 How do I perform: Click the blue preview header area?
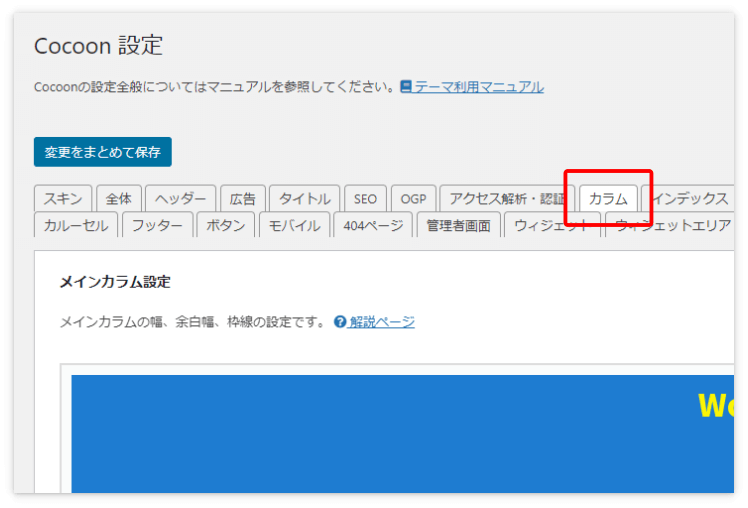click(403, 434)
